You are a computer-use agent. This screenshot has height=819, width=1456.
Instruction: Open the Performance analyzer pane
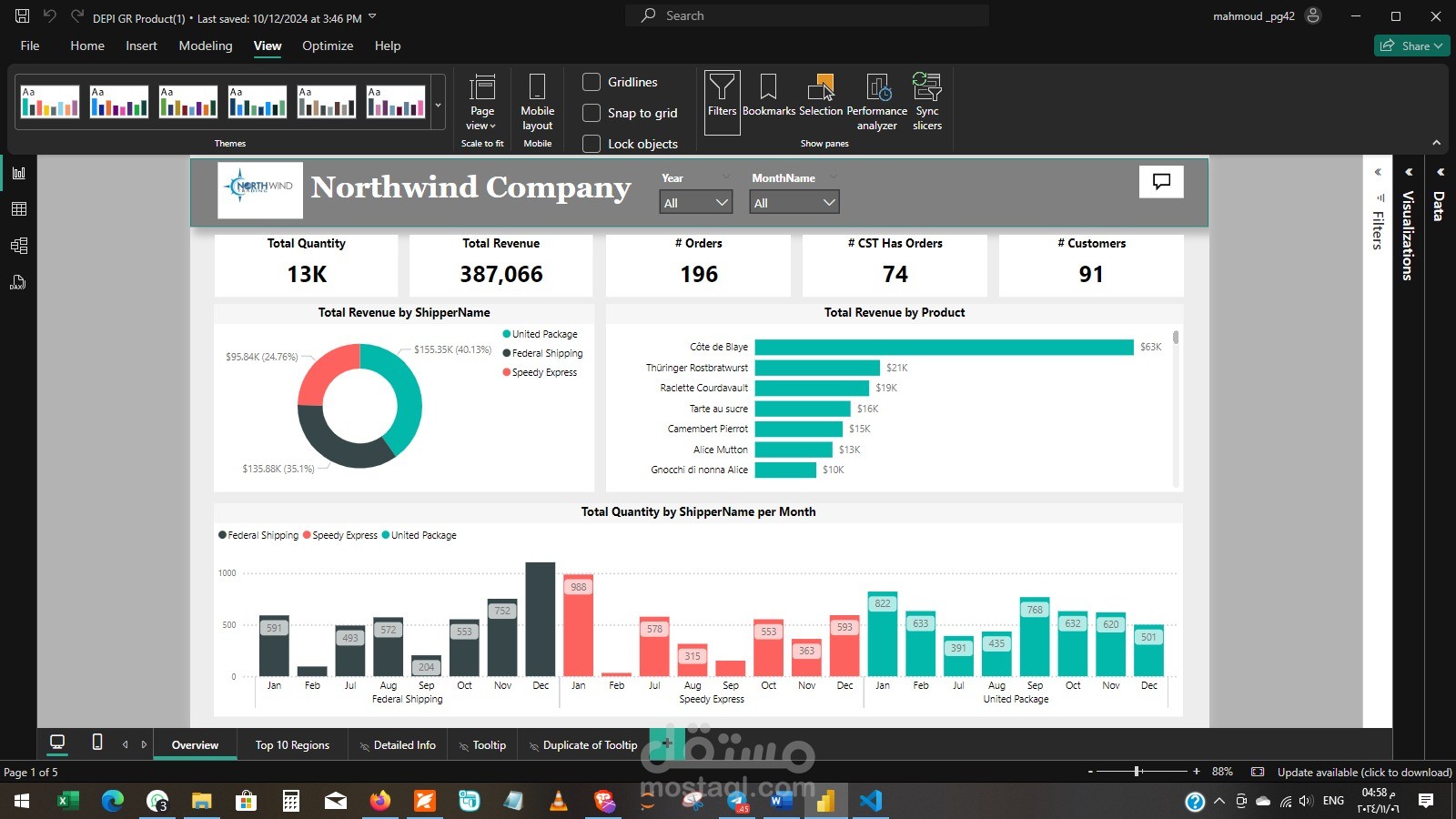click(877, 102)
